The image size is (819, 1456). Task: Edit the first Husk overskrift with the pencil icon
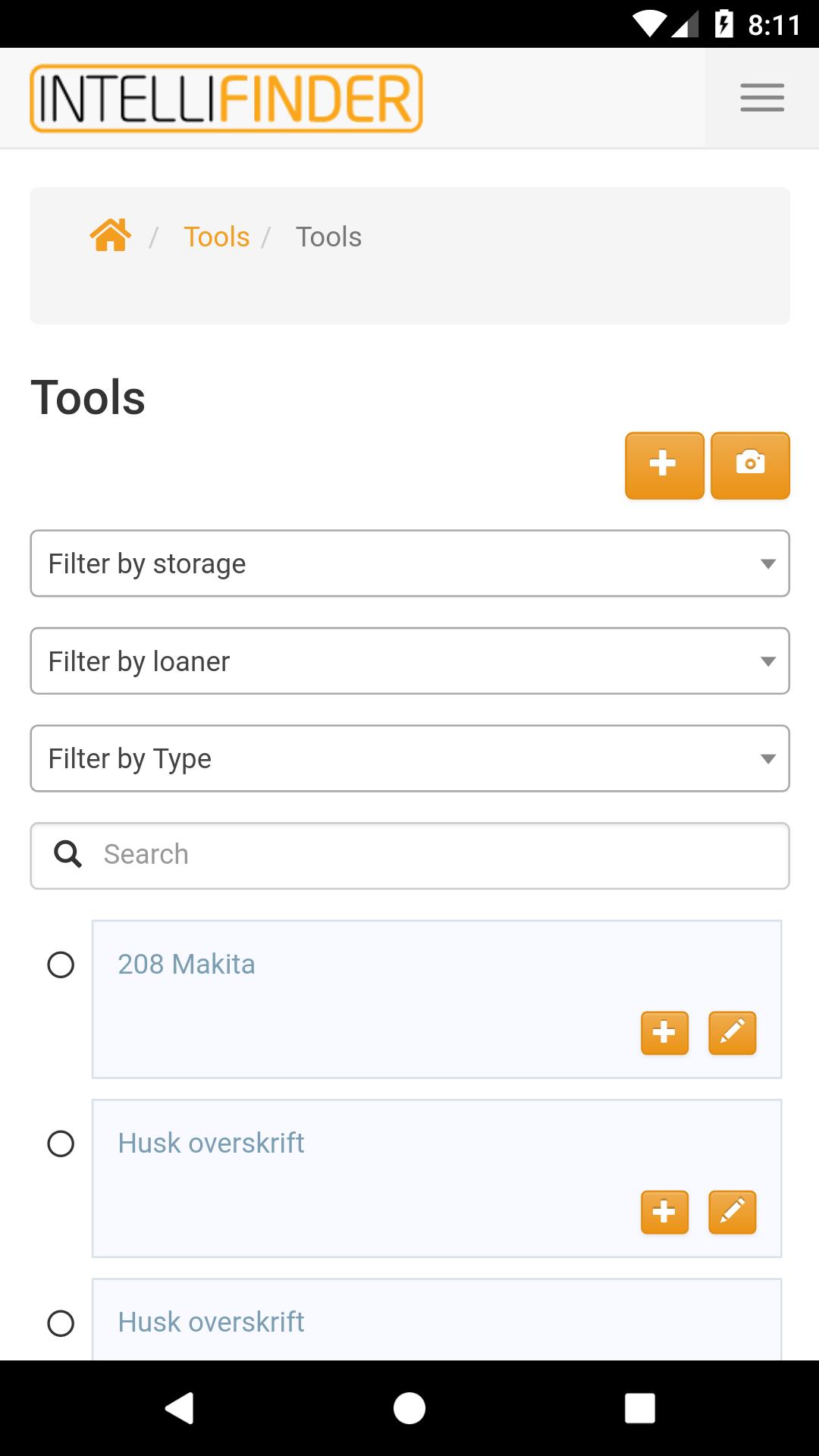pos(732,1212)
